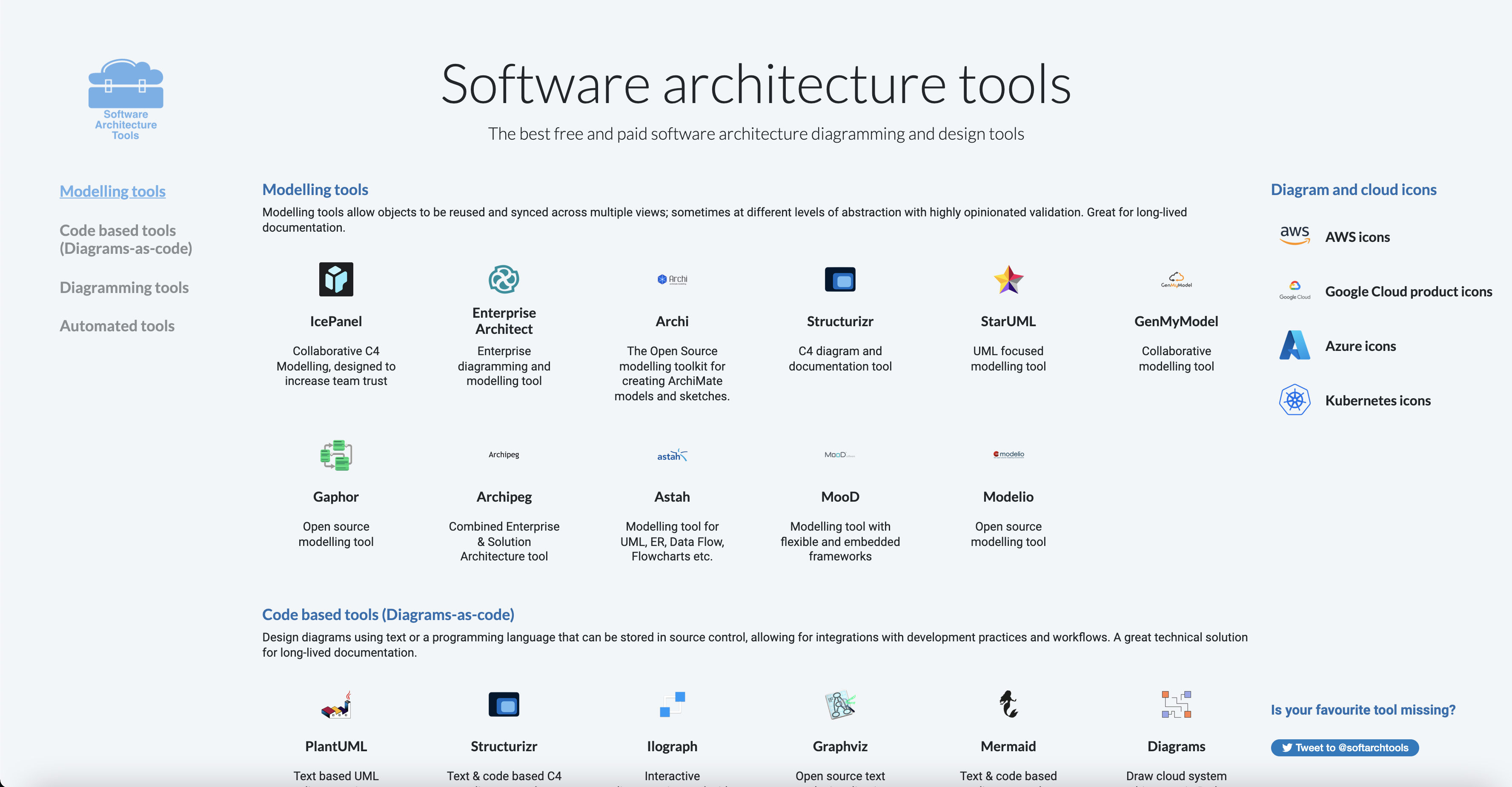
Task: Select the StarUML star icon
Action: (x=1008, y=279)
